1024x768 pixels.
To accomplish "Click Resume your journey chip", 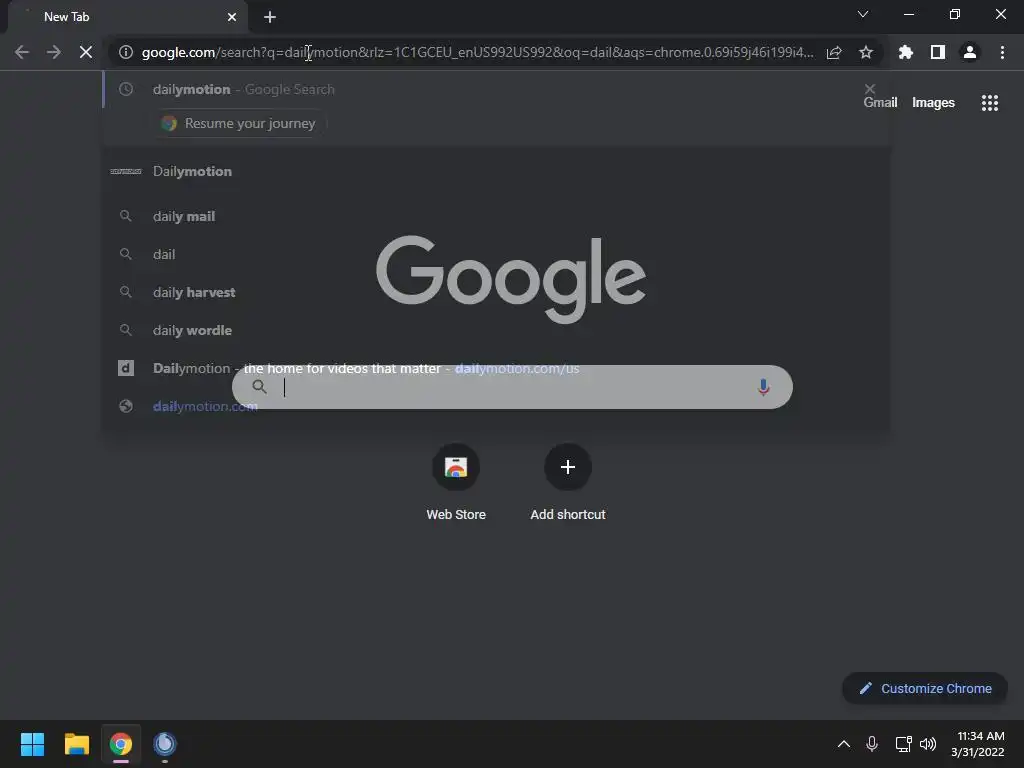I will point(240,123).
